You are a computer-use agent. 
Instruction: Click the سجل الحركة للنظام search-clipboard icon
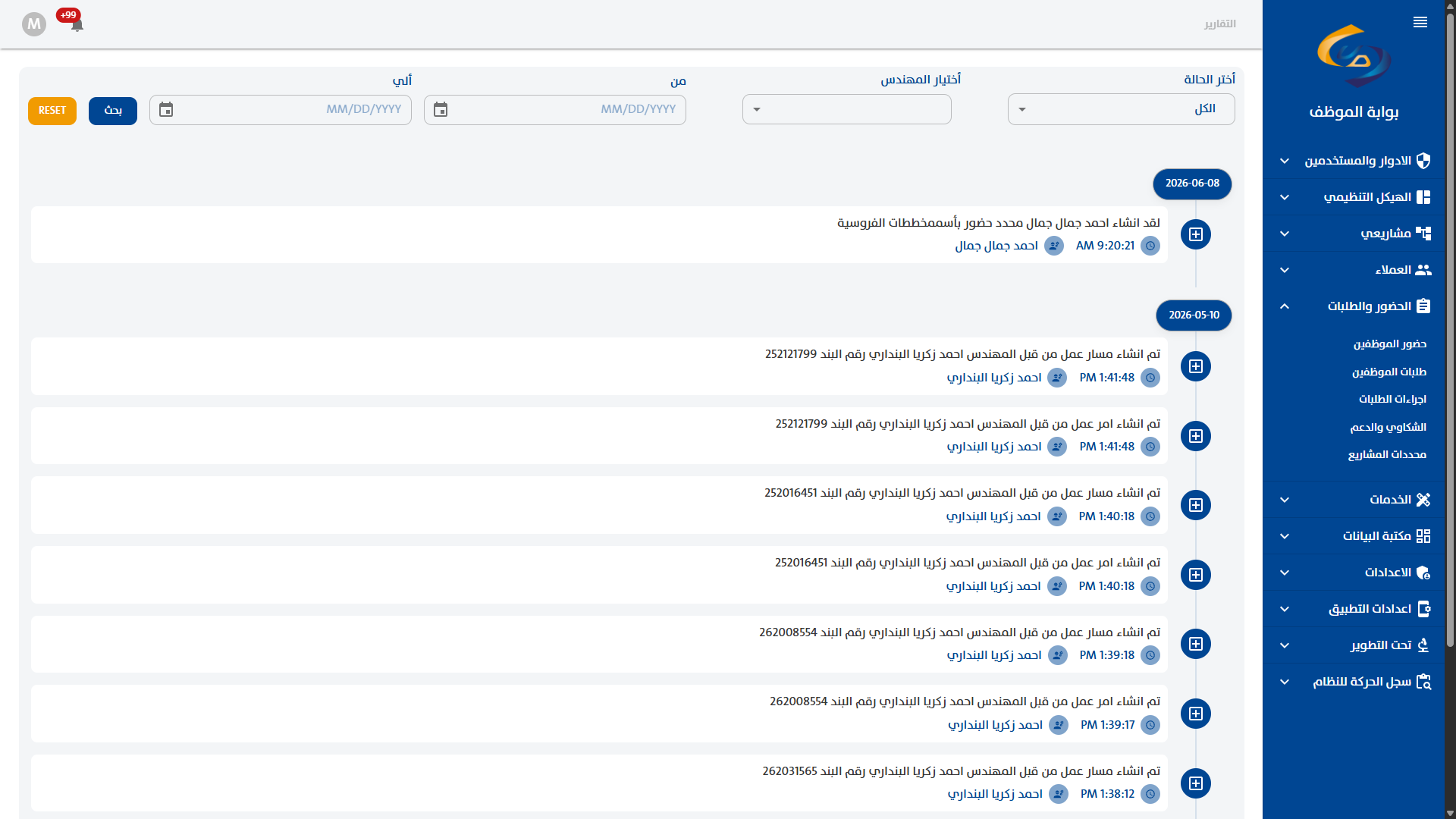pos(1423,682)
